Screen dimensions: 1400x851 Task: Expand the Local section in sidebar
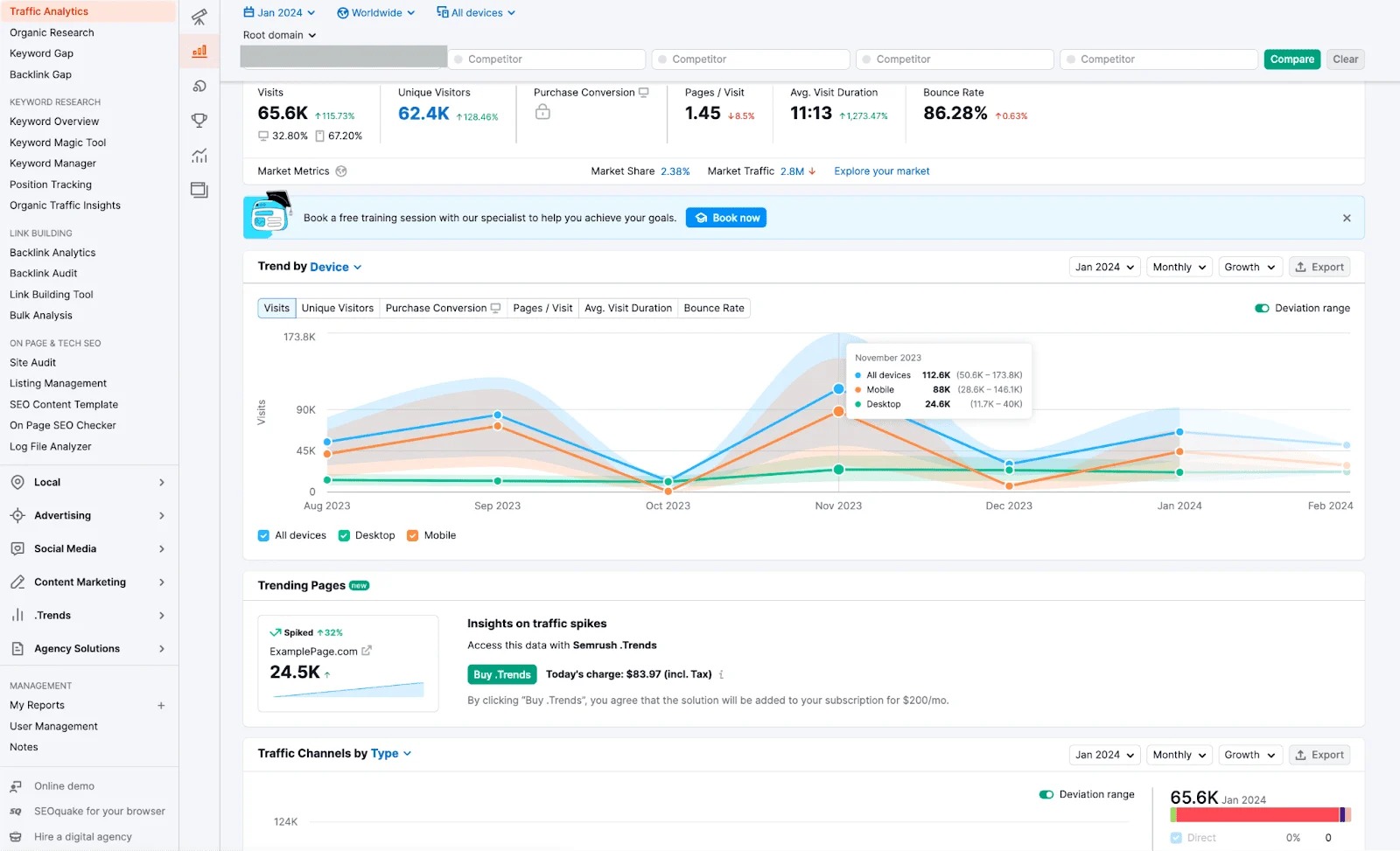tap(87, 483)
